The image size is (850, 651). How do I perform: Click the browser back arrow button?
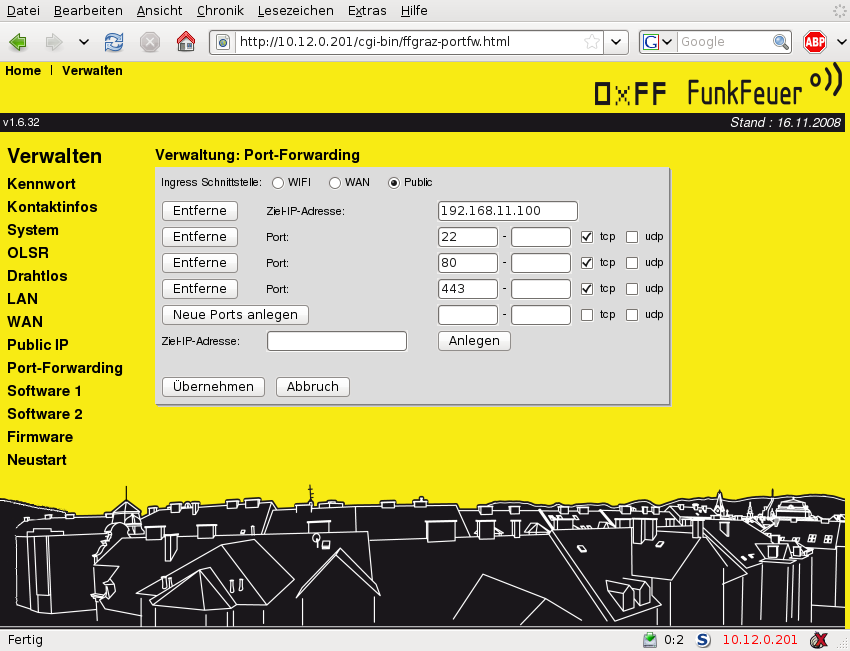click(x=18, y=42)
